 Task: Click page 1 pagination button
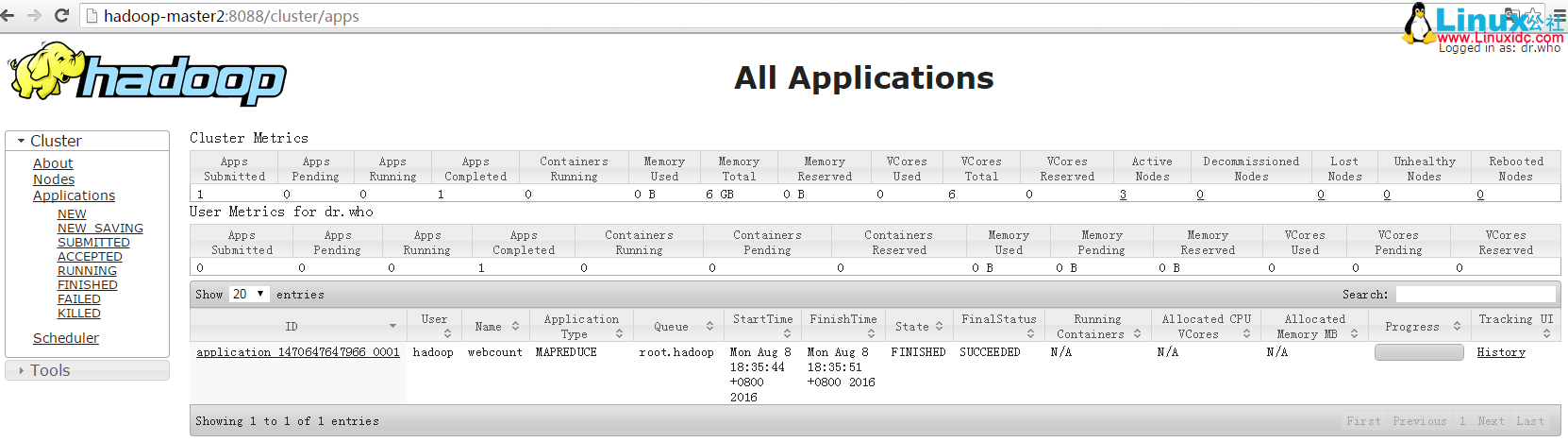click(x=1462, y=421)
